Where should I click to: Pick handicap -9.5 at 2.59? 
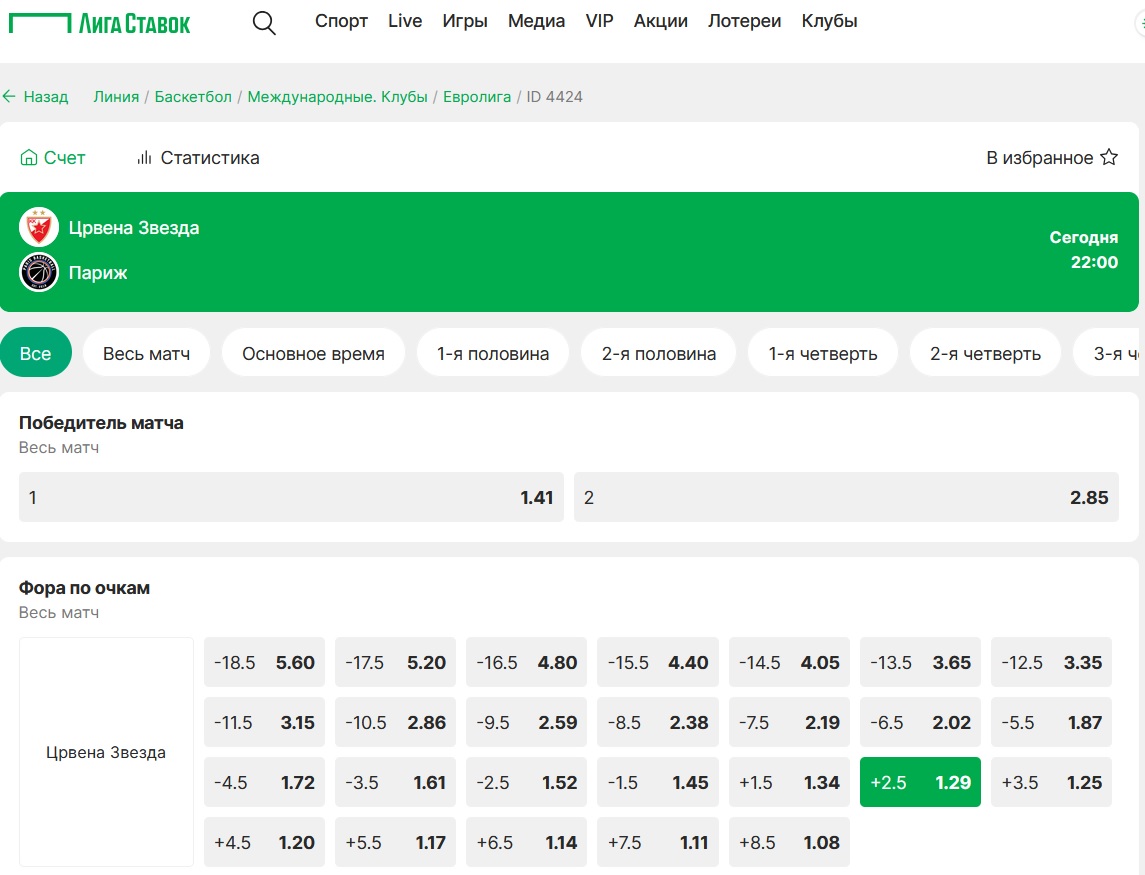point(526,722)
